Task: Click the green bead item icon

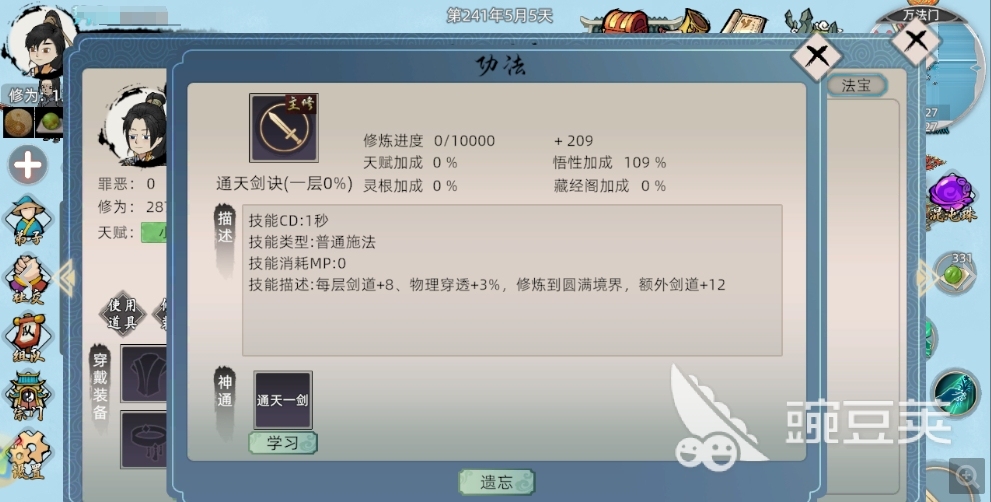Action: [x=954, y=274]
